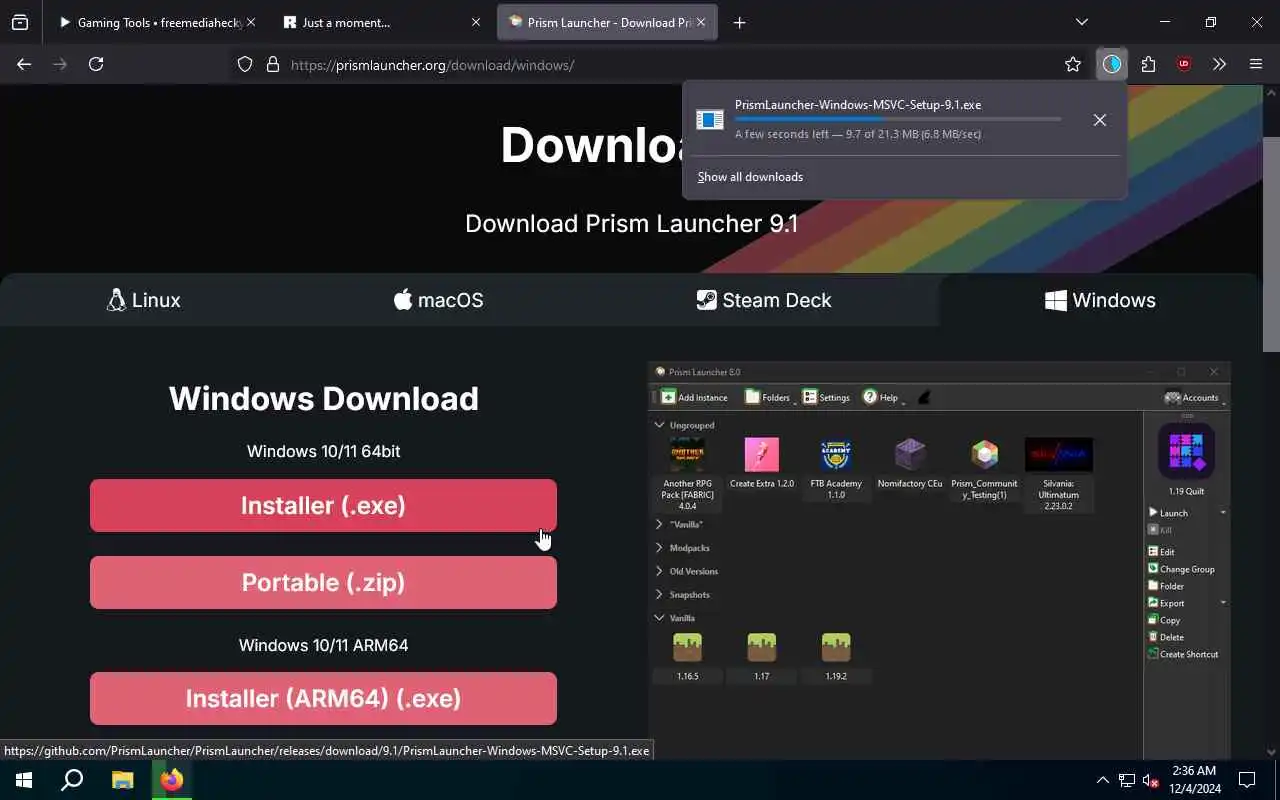This screenshot has height=800, width=1280.
Task: Select Nomifactory CEu instance icon
Action: pos(910,455)
